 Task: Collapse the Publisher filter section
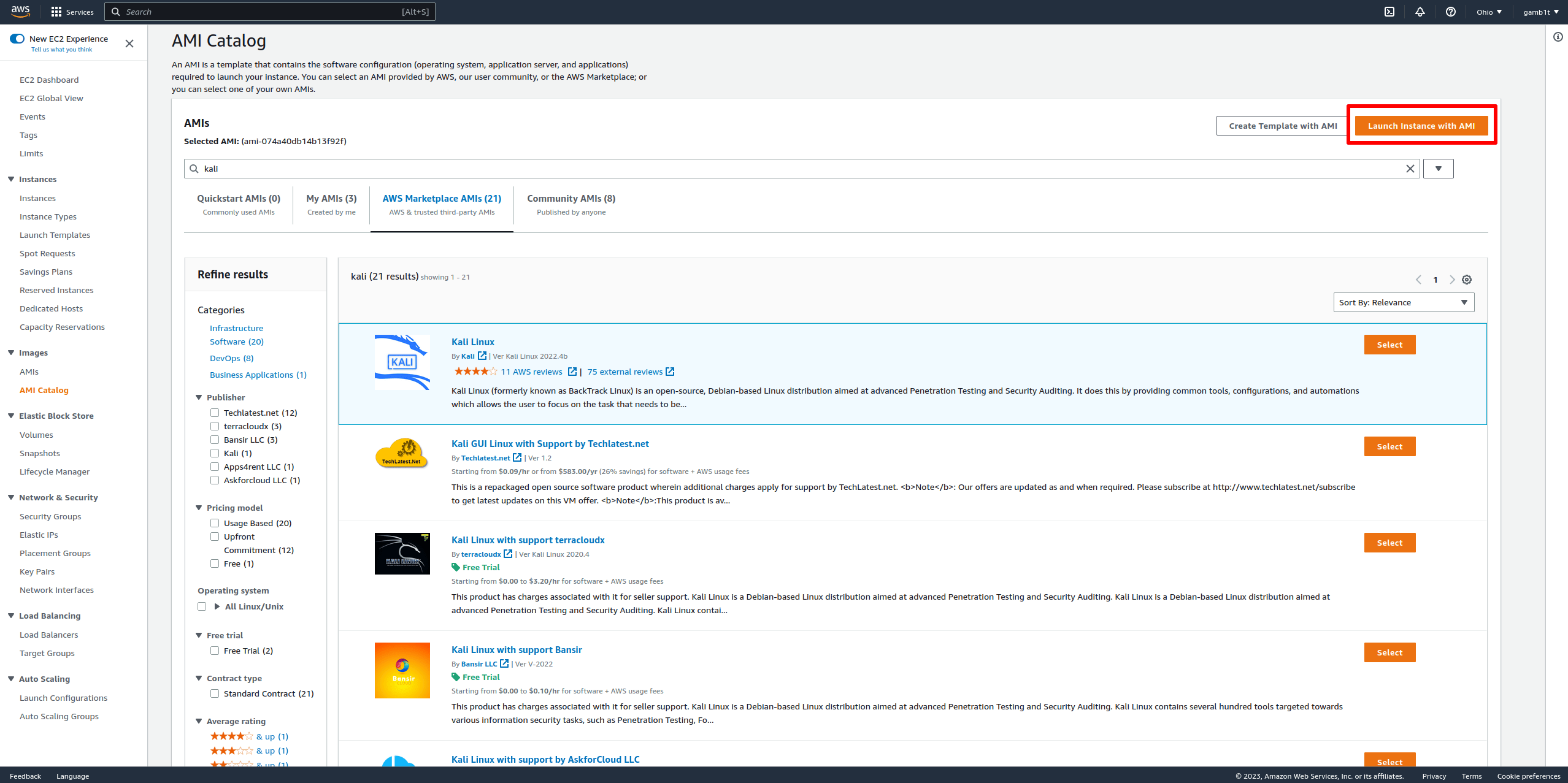(x=199, y=397)
